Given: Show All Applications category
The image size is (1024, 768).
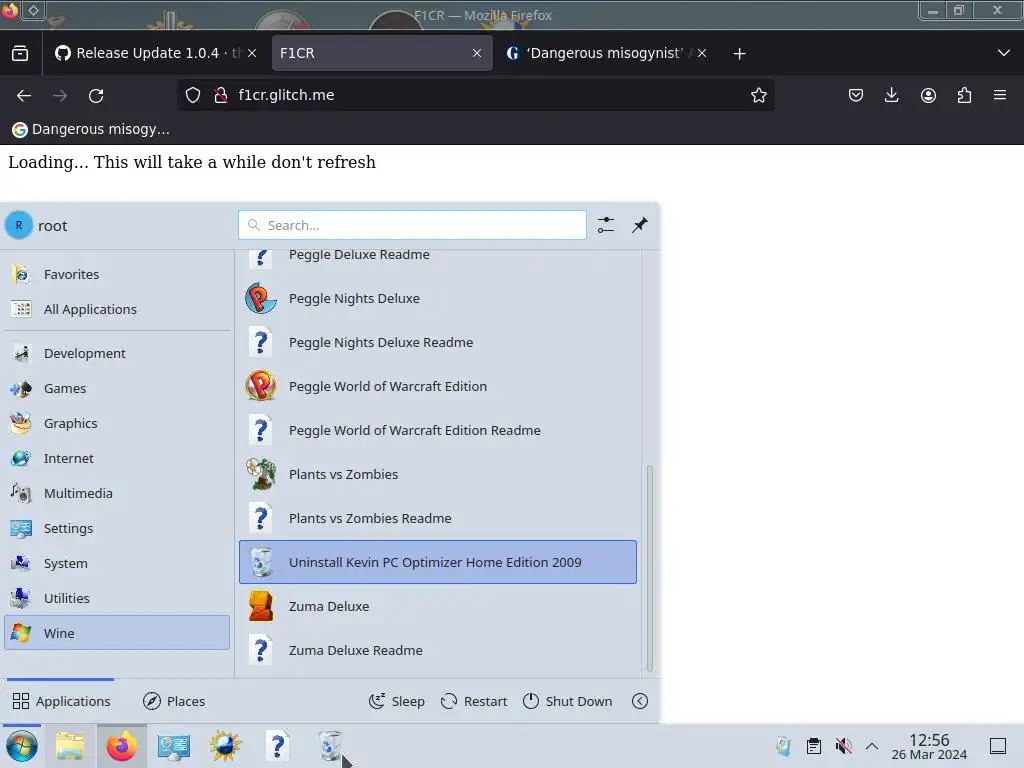Looking at the screenshot, I should pos(117,310).
